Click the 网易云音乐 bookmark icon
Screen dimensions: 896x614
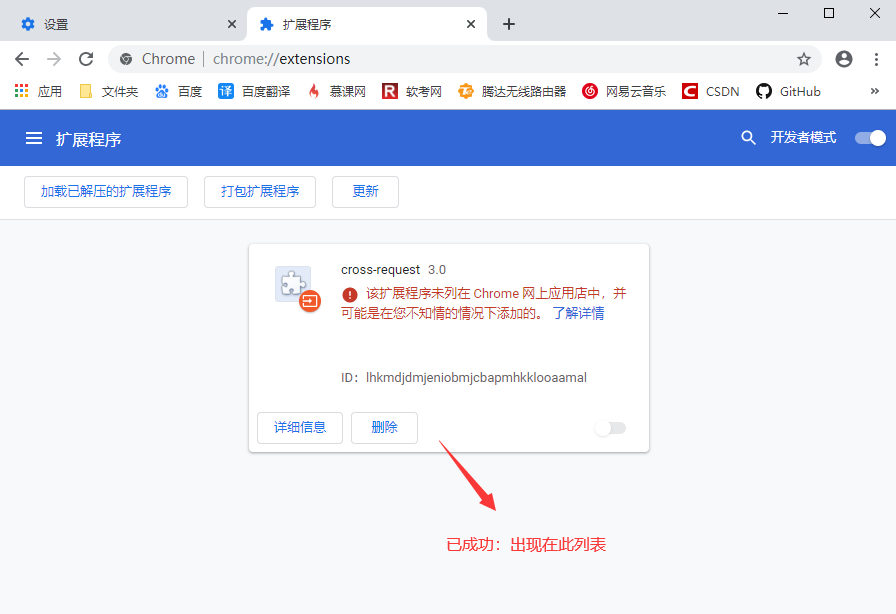coord(591,90)
